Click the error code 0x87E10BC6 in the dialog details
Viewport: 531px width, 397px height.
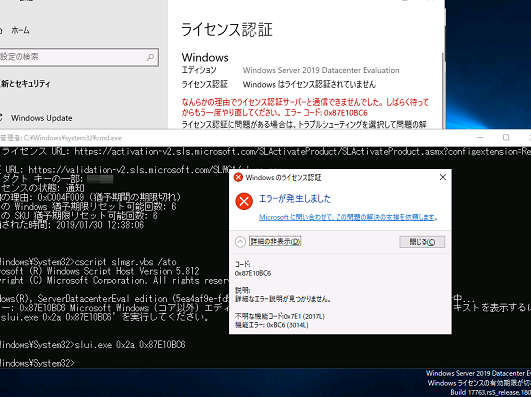pyautogui.click(x=253, y=273)
